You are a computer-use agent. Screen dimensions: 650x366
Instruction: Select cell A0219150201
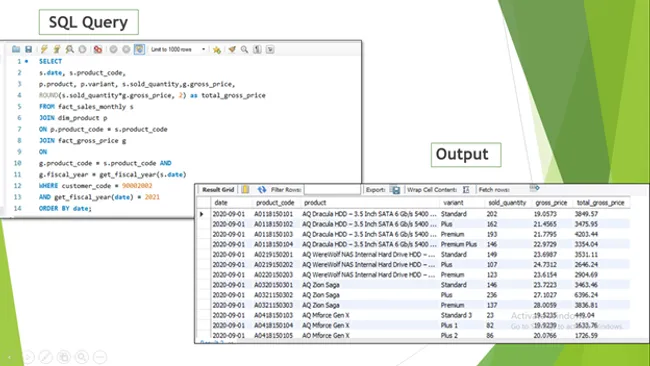(274, 255)
